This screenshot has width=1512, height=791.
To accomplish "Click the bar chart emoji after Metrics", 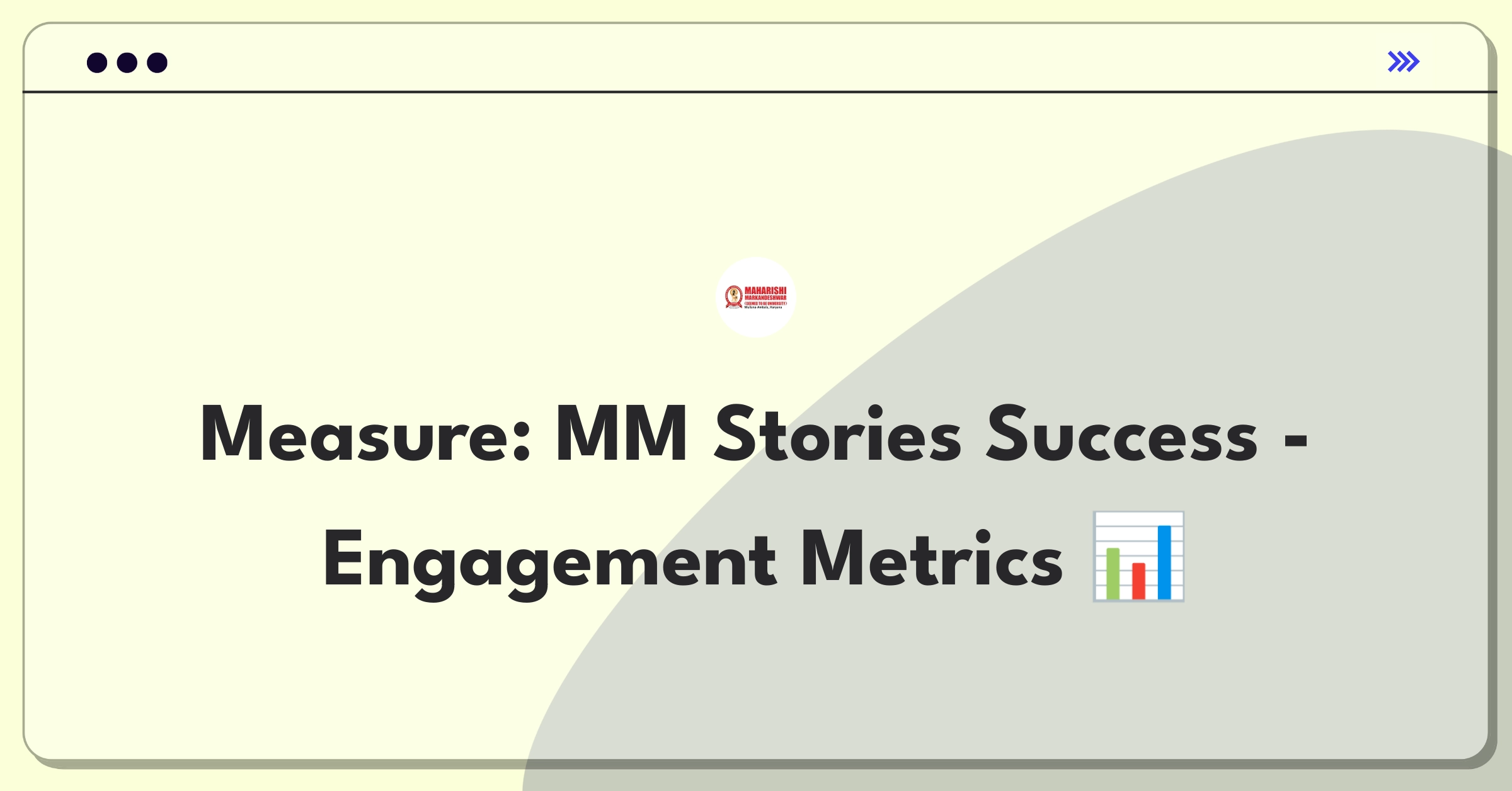I will point(1138,557).
